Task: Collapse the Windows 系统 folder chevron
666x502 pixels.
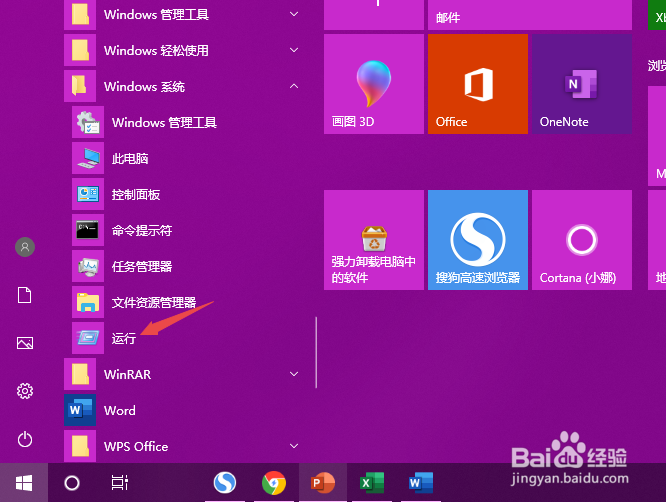Action: [x=293, y=86]
